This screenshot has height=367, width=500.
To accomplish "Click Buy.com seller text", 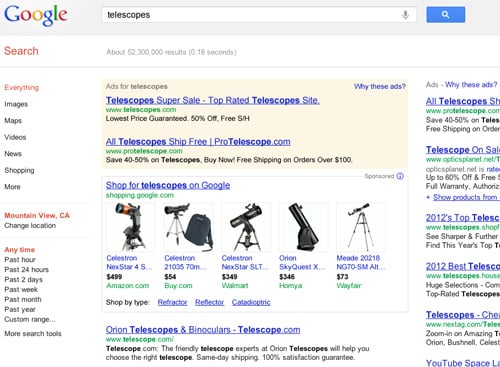I will point(178,286).
